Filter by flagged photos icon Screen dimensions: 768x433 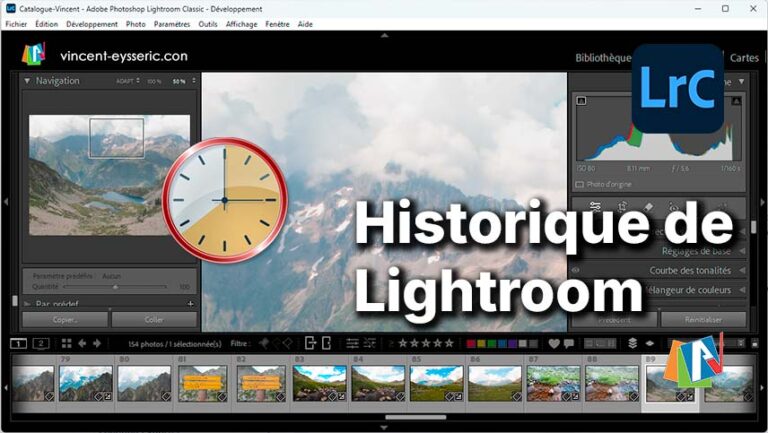pyautogui.click(x=264, y=344)
